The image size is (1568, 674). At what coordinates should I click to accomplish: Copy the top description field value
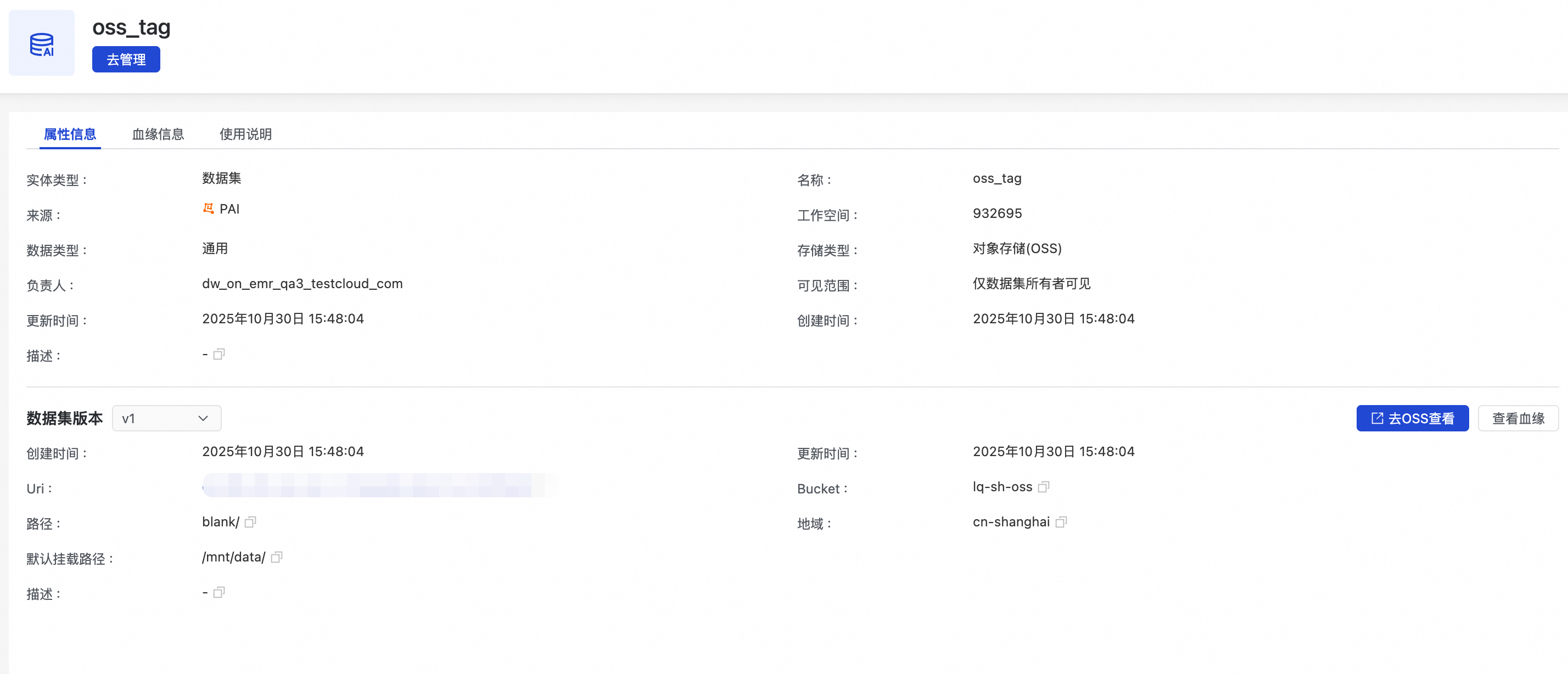coord(219,354)
